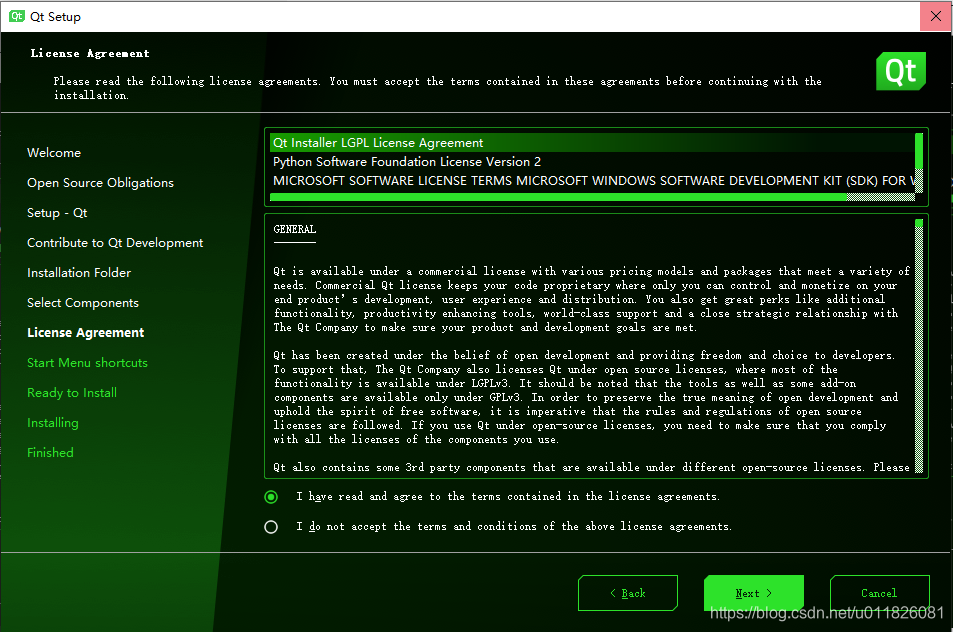
Task: Cancel the Qt installation
Action: click(879, 592)
